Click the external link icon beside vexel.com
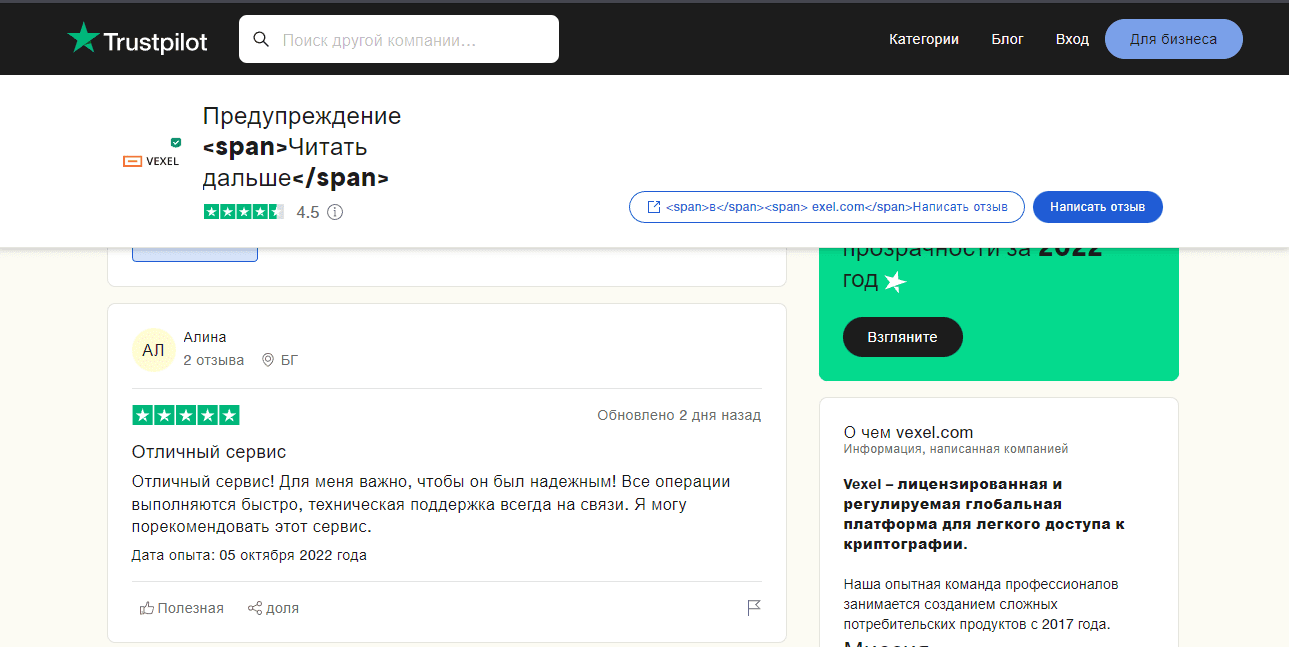Image resolution: width=1289 pixels, height=647 pixels. click(x=652, y=207)
